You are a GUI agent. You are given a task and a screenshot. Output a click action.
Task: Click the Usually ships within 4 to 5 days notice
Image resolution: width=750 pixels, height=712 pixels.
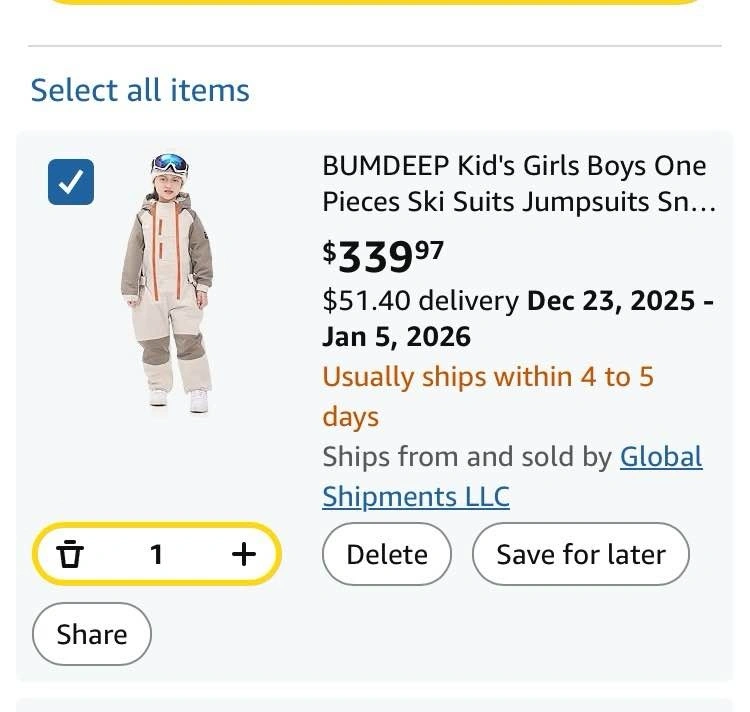click(487, 377)
